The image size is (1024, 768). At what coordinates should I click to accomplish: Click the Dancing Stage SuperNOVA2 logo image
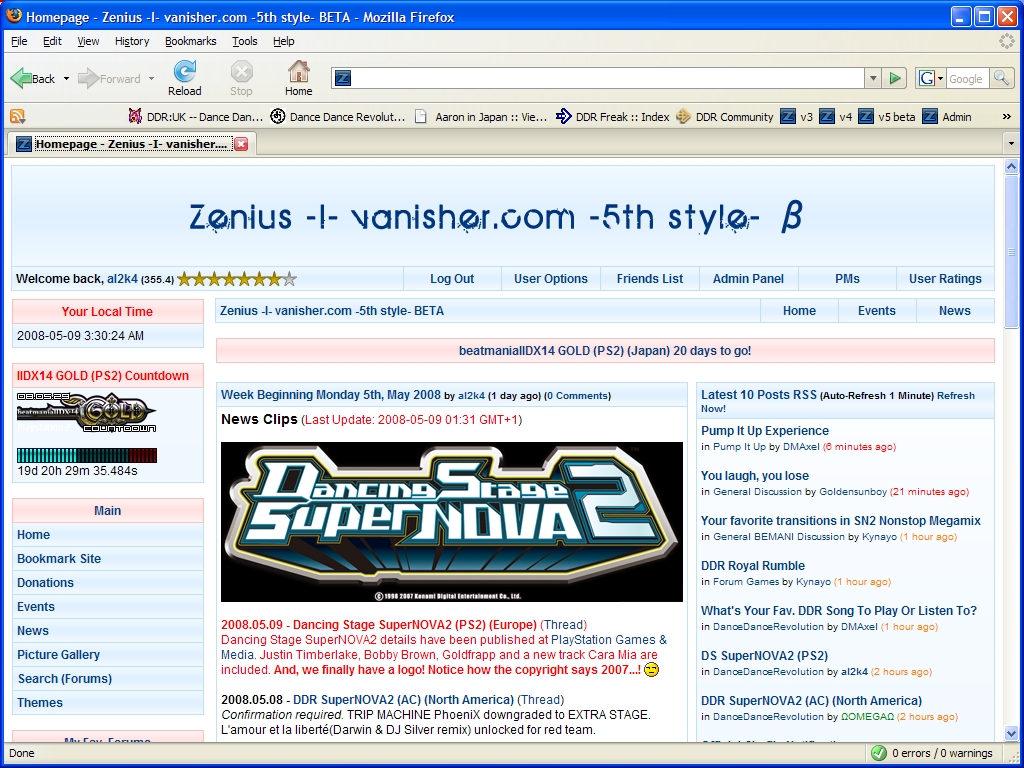452,522
